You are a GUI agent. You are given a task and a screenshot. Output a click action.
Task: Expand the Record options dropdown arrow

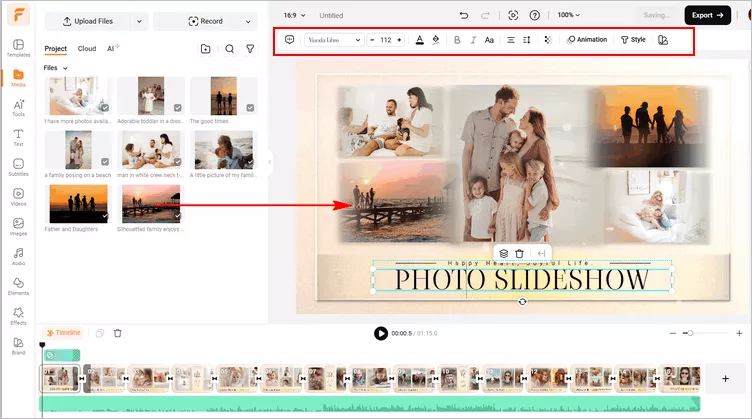tap(248, 22)
